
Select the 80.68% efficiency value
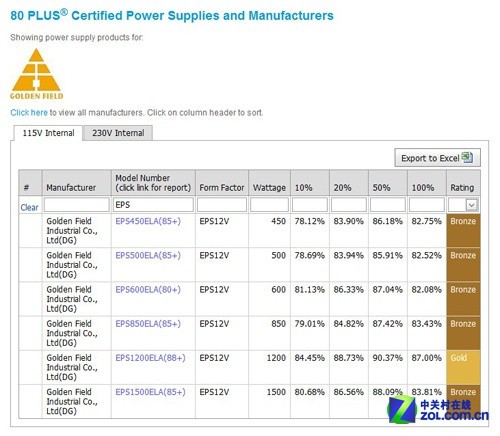(x=310, y=392)
